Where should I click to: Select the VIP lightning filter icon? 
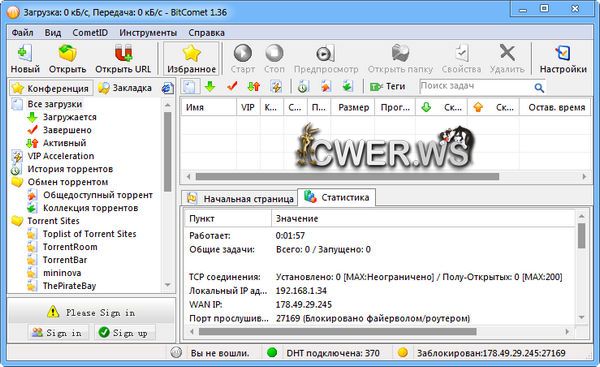(276, 86)
